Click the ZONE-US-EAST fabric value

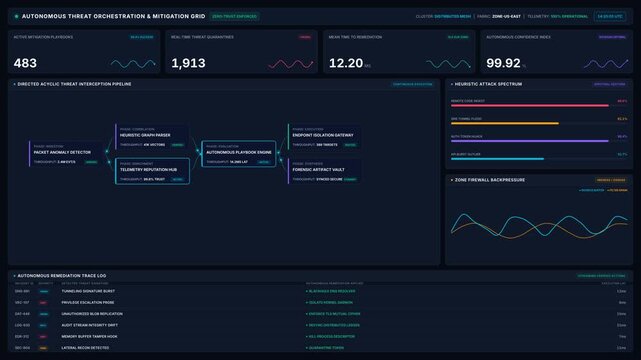tap(506, 16)
